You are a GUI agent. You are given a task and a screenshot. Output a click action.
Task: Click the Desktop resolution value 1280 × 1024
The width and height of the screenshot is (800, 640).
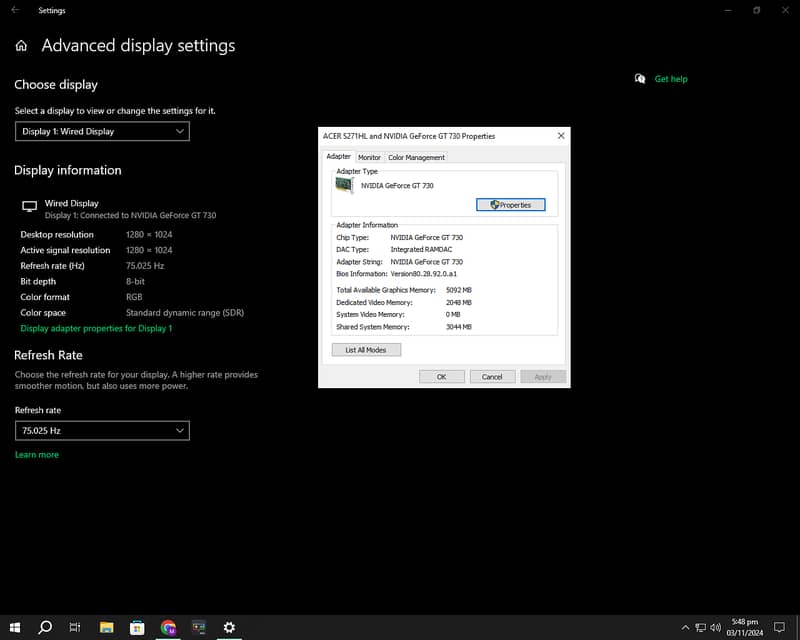coord(149,235)
